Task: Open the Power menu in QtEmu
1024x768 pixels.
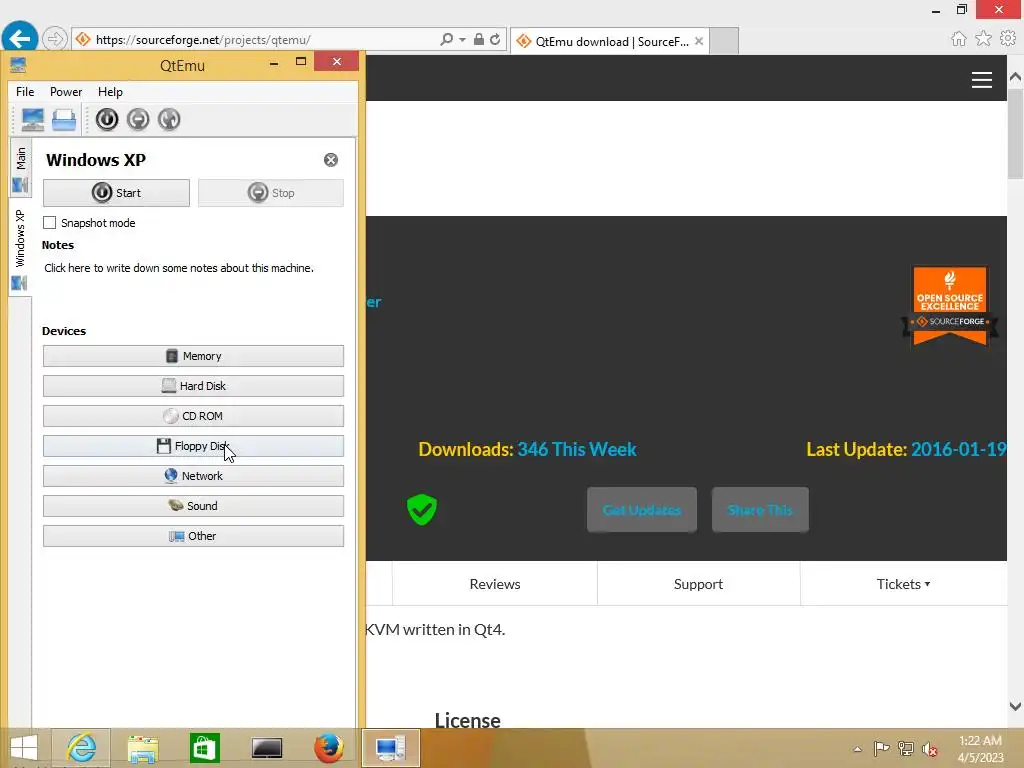Action: (66, 92)
